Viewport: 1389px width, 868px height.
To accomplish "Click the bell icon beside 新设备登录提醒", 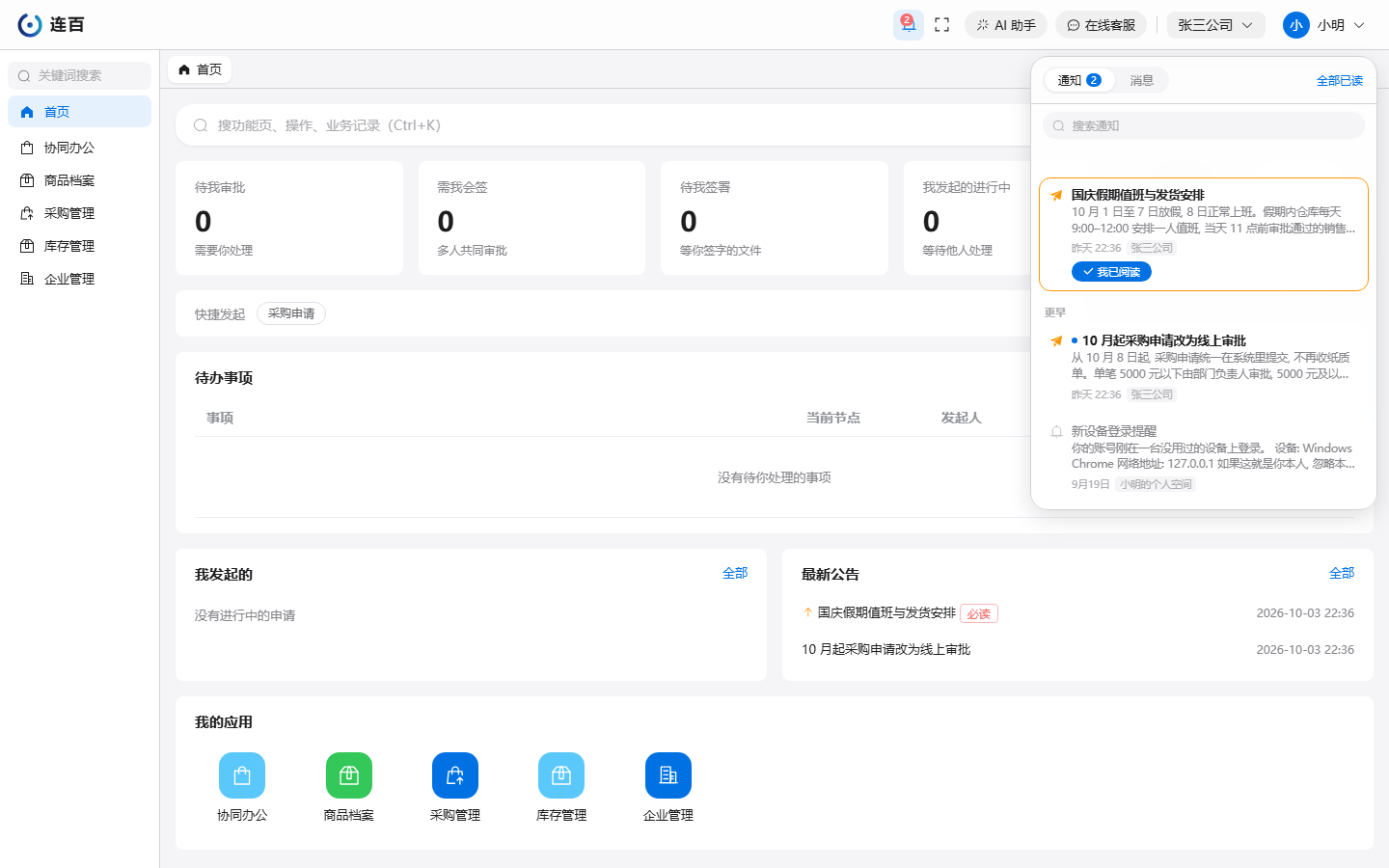I will [1056, 431].
